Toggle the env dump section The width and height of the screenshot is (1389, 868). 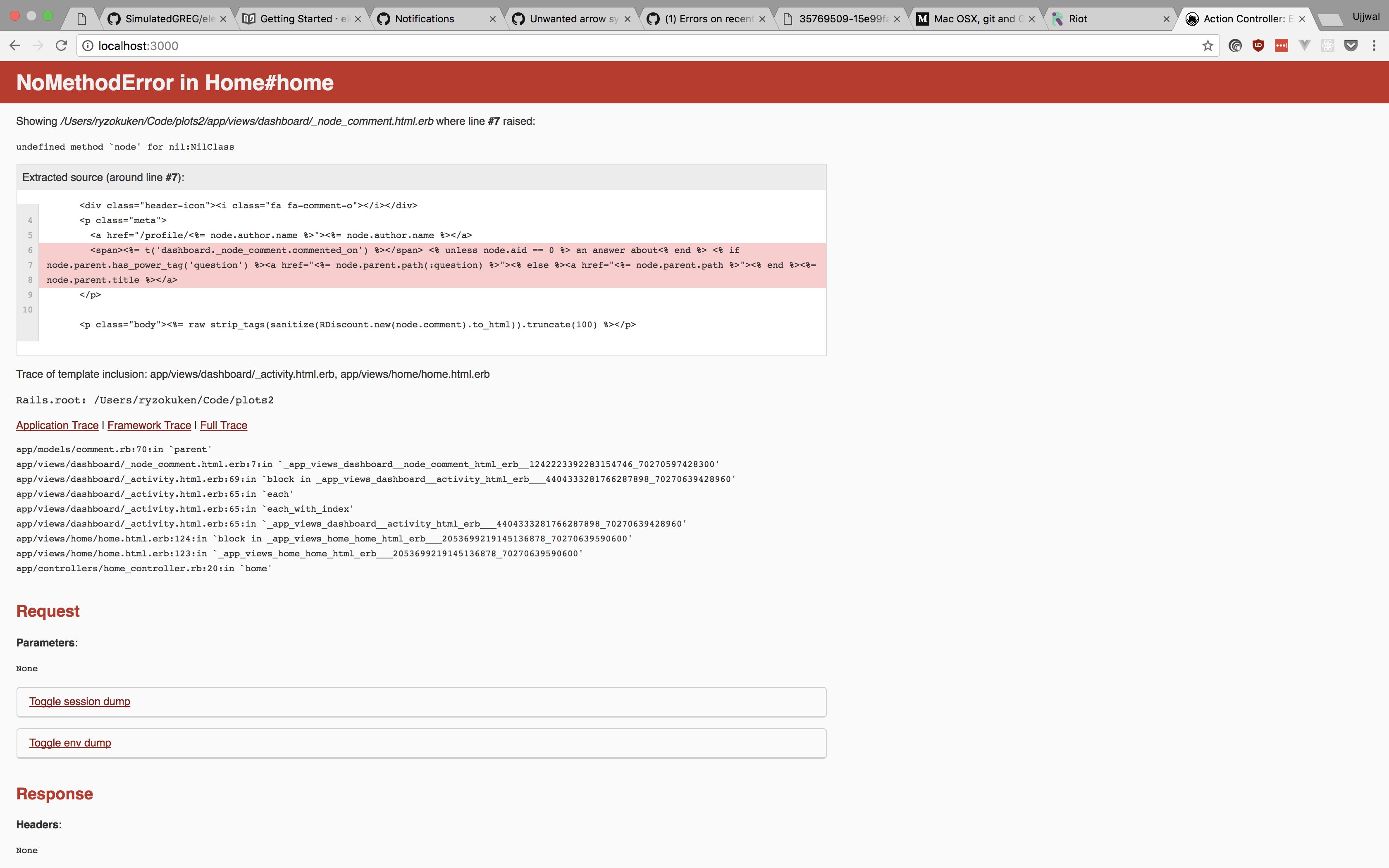coord(69,742)
